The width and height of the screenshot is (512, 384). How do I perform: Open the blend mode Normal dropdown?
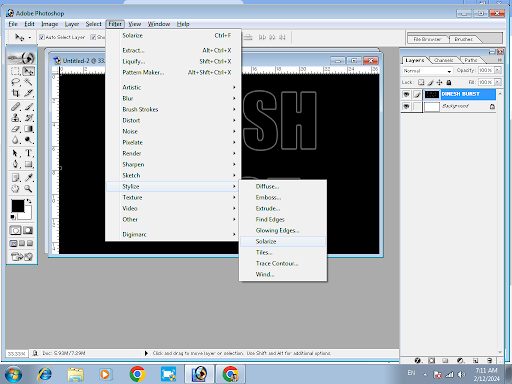pyautogui.click(x=427, y=71)
